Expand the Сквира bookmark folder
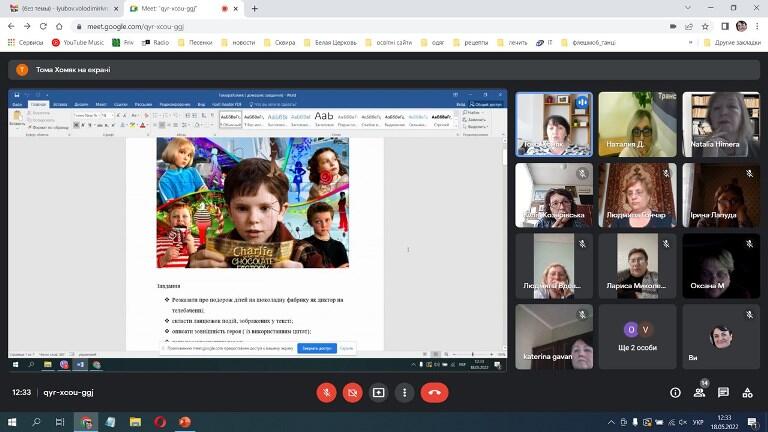The height and width of the screenshot is (432, 768). pos(280,43)
